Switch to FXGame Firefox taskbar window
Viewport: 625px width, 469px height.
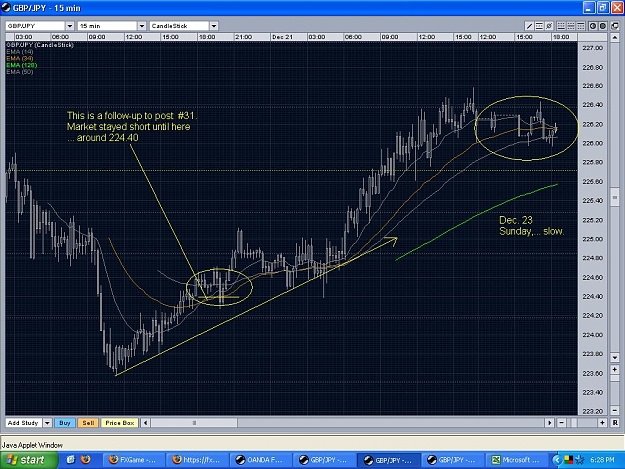coord(133,460)
